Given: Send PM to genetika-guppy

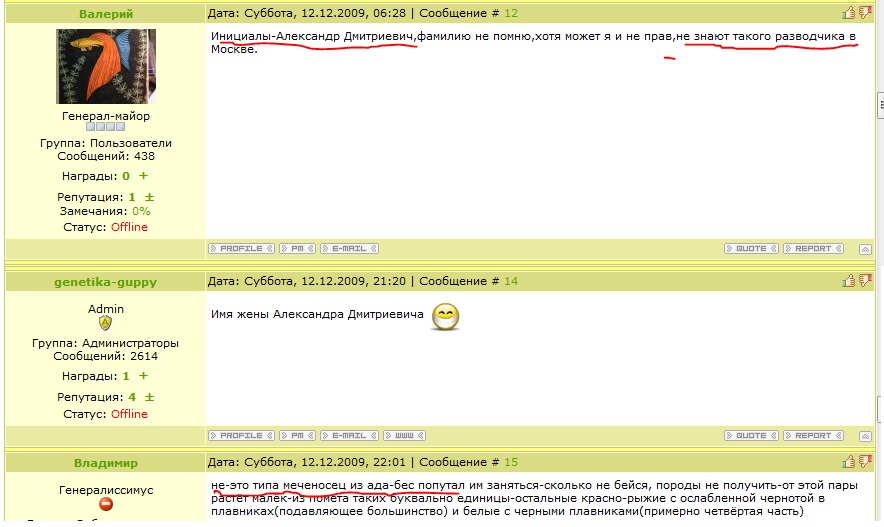Looking at the screenshot, I should point(297,436).
